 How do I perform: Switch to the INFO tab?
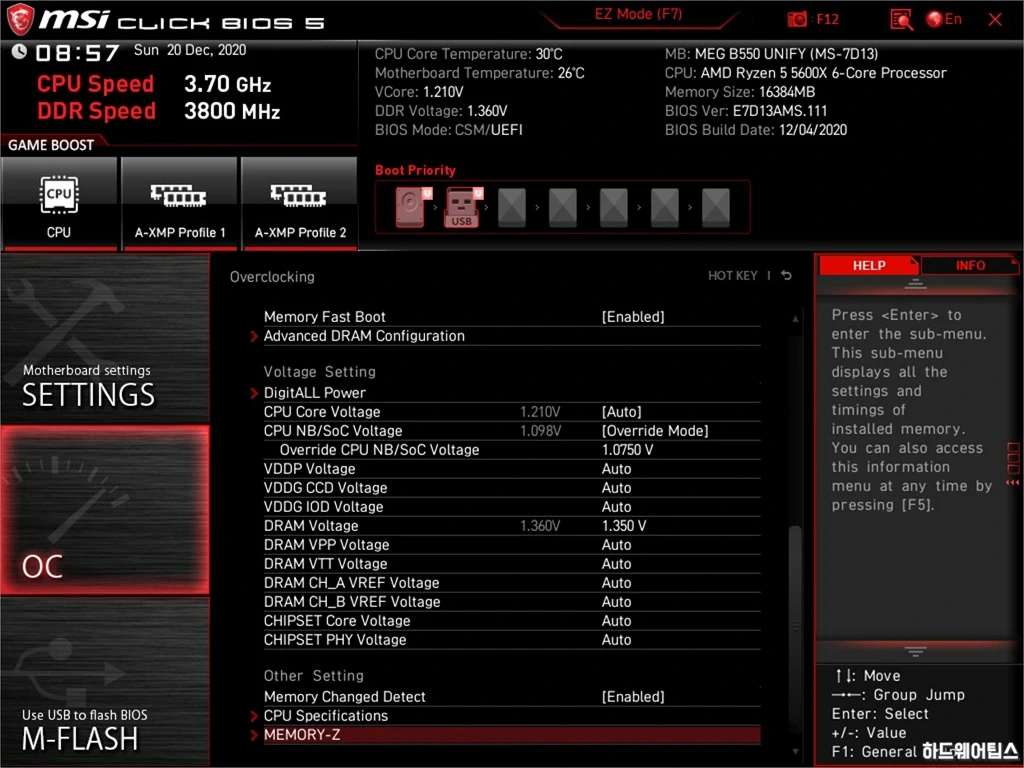pyautogui.click(x=970, y=265)
